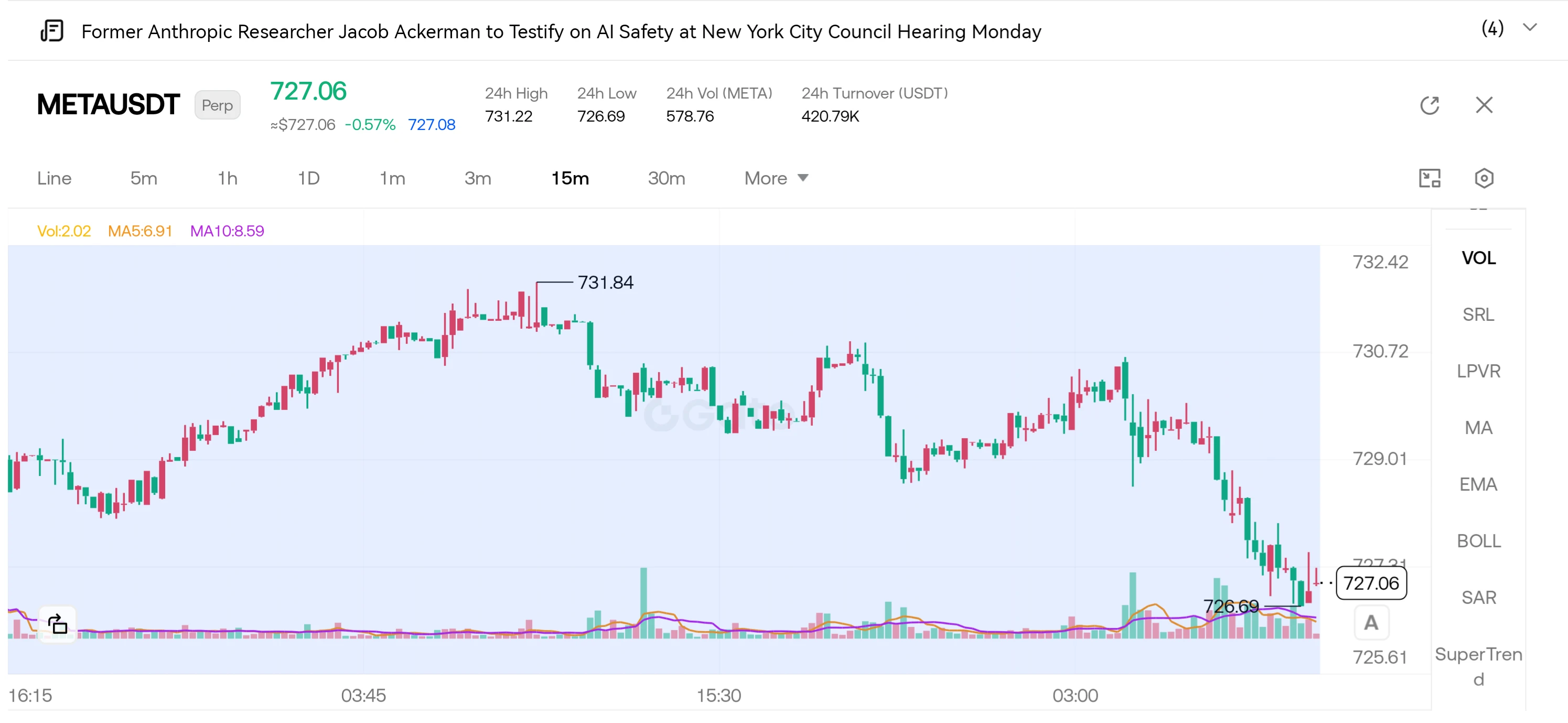
Task: Expand the More timeframes dropdown
Action: point(776,178)
